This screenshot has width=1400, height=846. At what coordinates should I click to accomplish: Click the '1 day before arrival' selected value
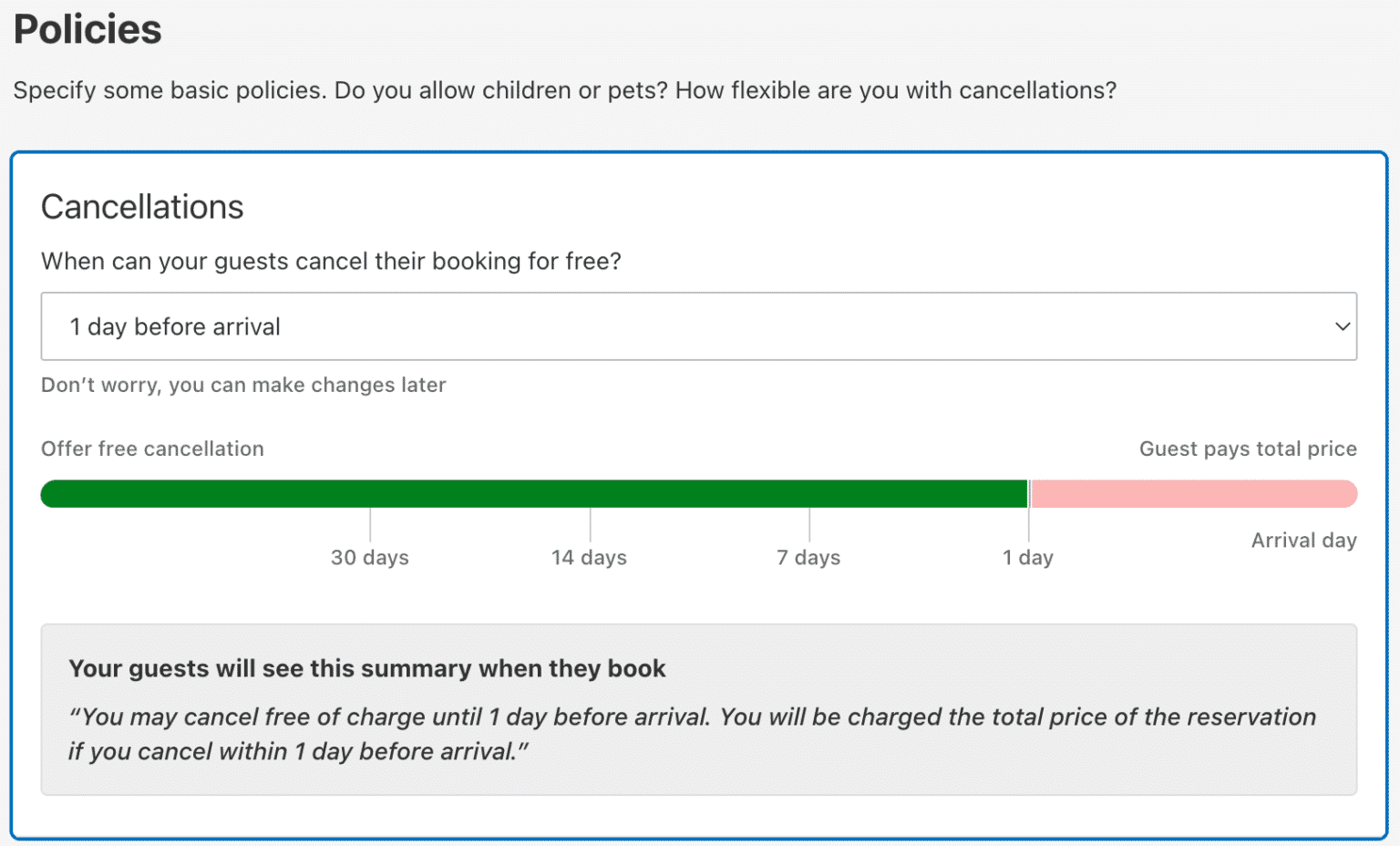tap(175, 326)
